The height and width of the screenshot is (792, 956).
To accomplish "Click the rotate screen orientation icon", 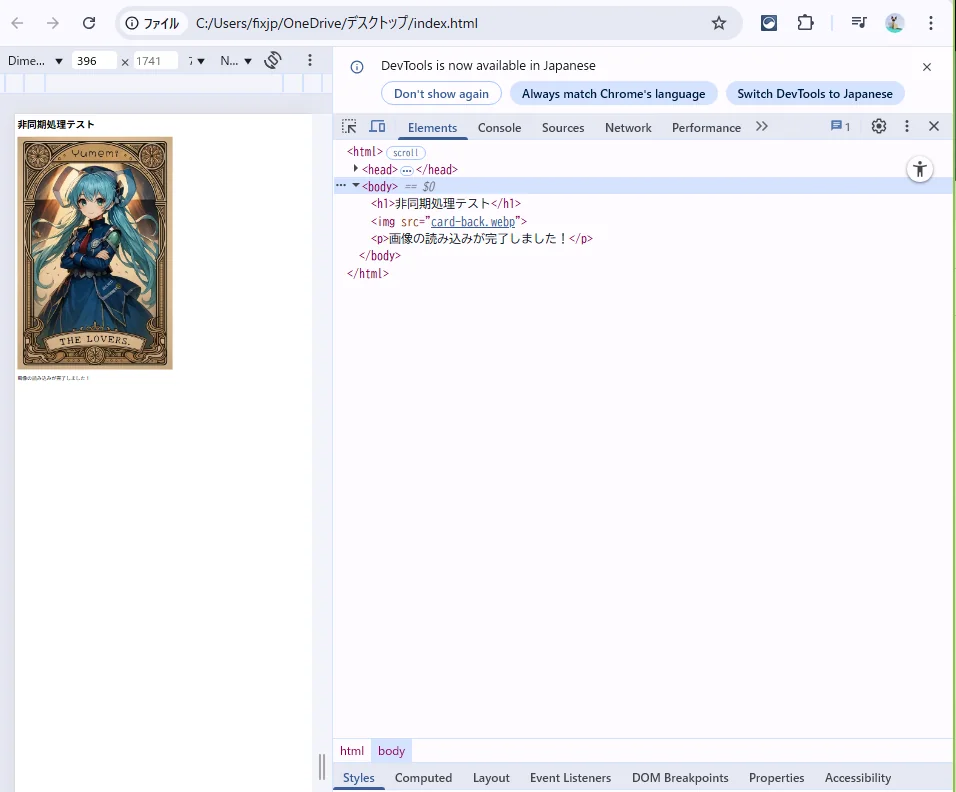I will coord(272,61).
